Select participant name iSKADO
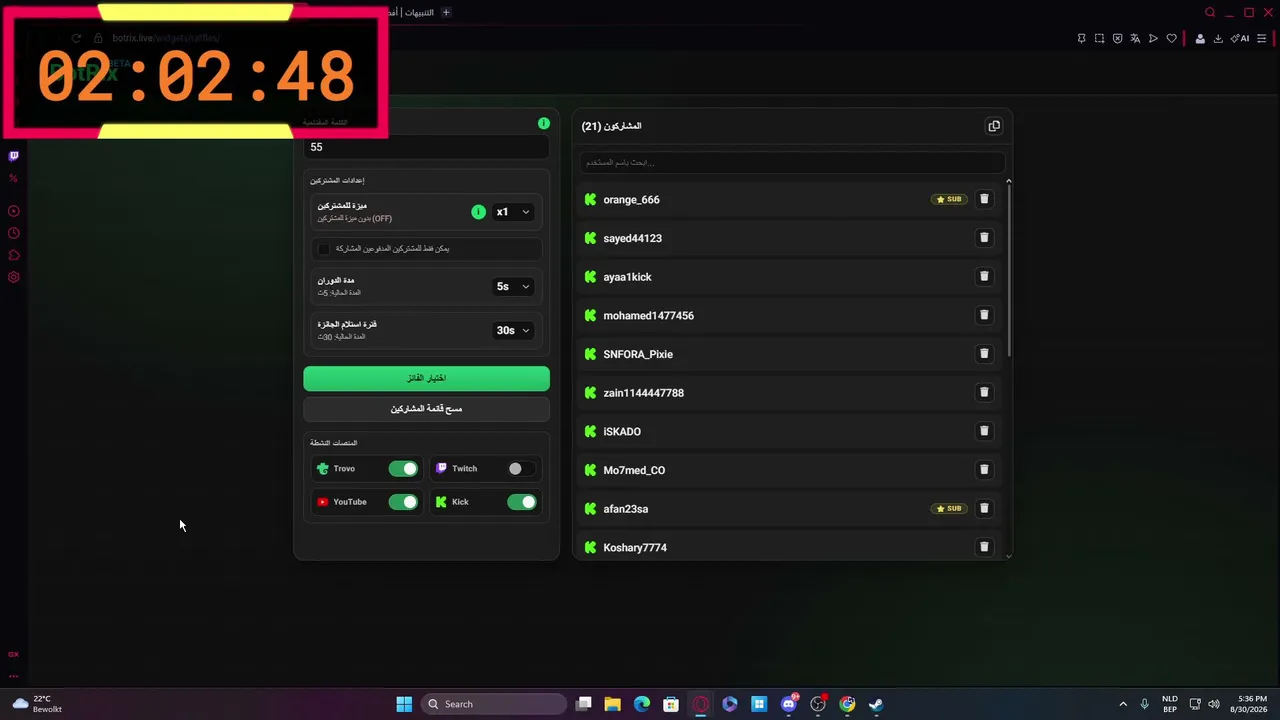 tap(622, 431)
